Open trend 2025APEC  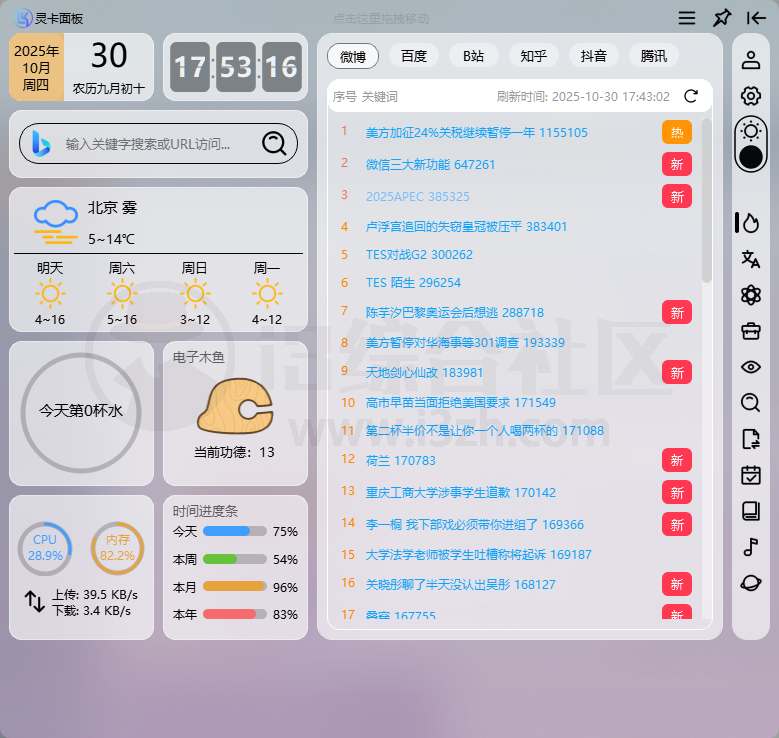point(417,196)
